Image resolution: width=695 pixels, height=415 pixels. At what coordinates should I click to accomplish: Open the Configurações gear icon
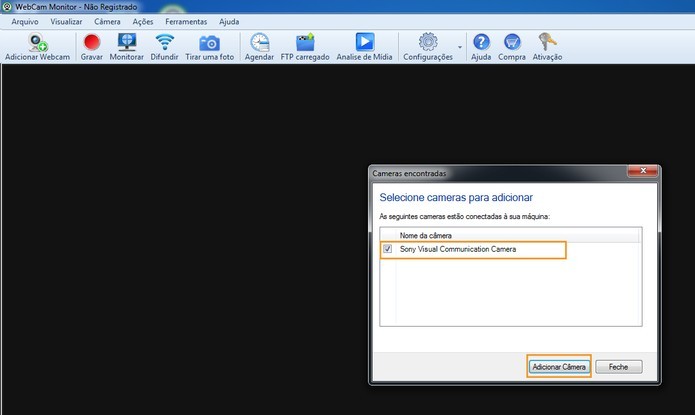tap(428, 44)
